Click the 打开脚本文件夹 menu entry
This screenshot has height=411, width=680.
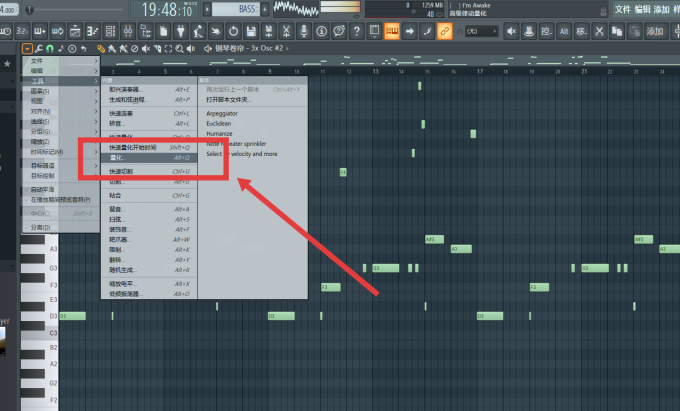229,100
